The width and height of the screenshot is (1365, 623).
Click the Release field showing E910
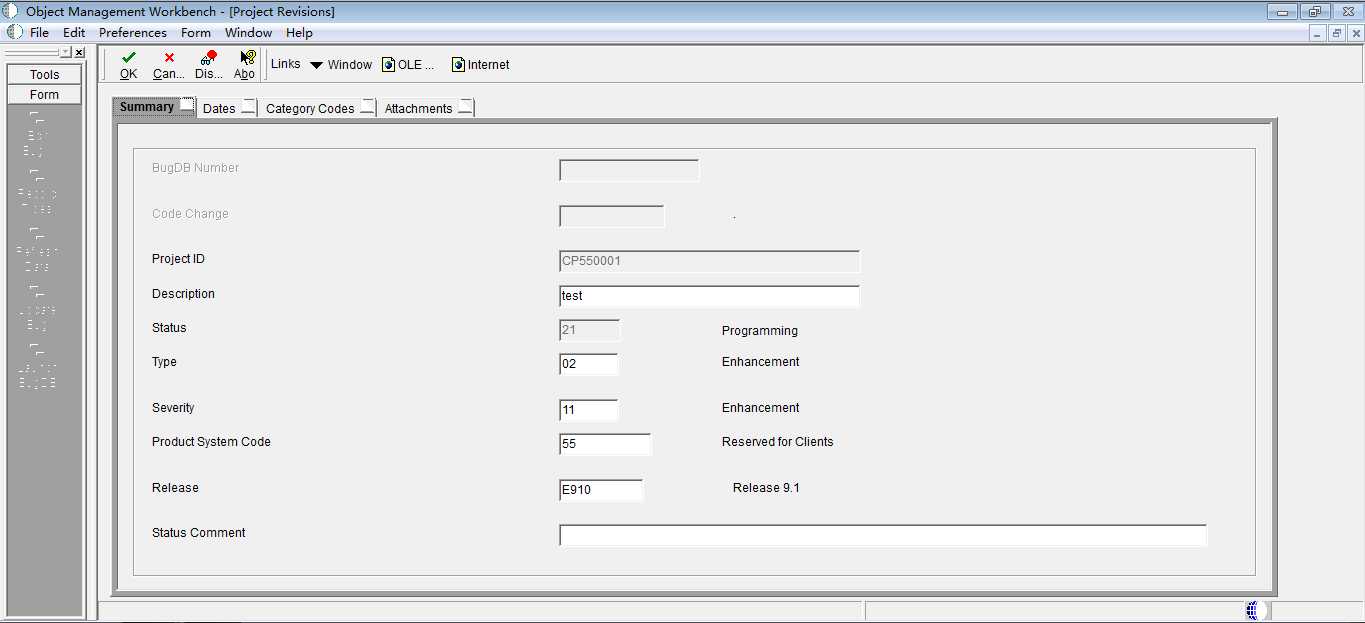[x=601, y=490]
